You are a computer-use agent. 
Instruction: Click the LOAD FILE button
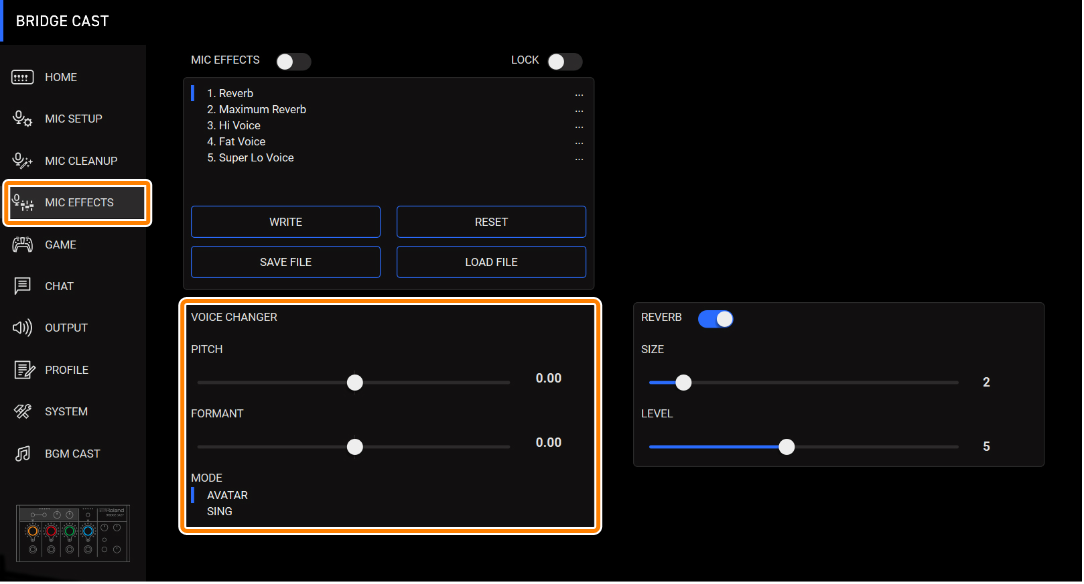click(491, 262)
